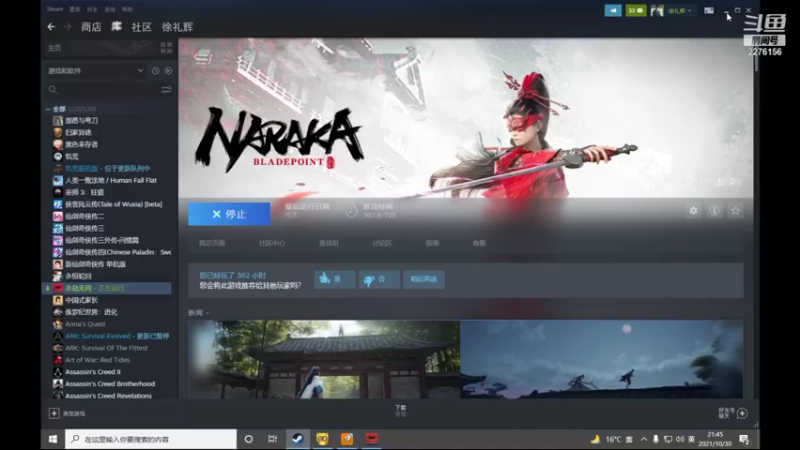The height and width of the screenshot is (450, 800).
Task: Select 永劫无间 running game entry
Action: [x=108, y=288]
